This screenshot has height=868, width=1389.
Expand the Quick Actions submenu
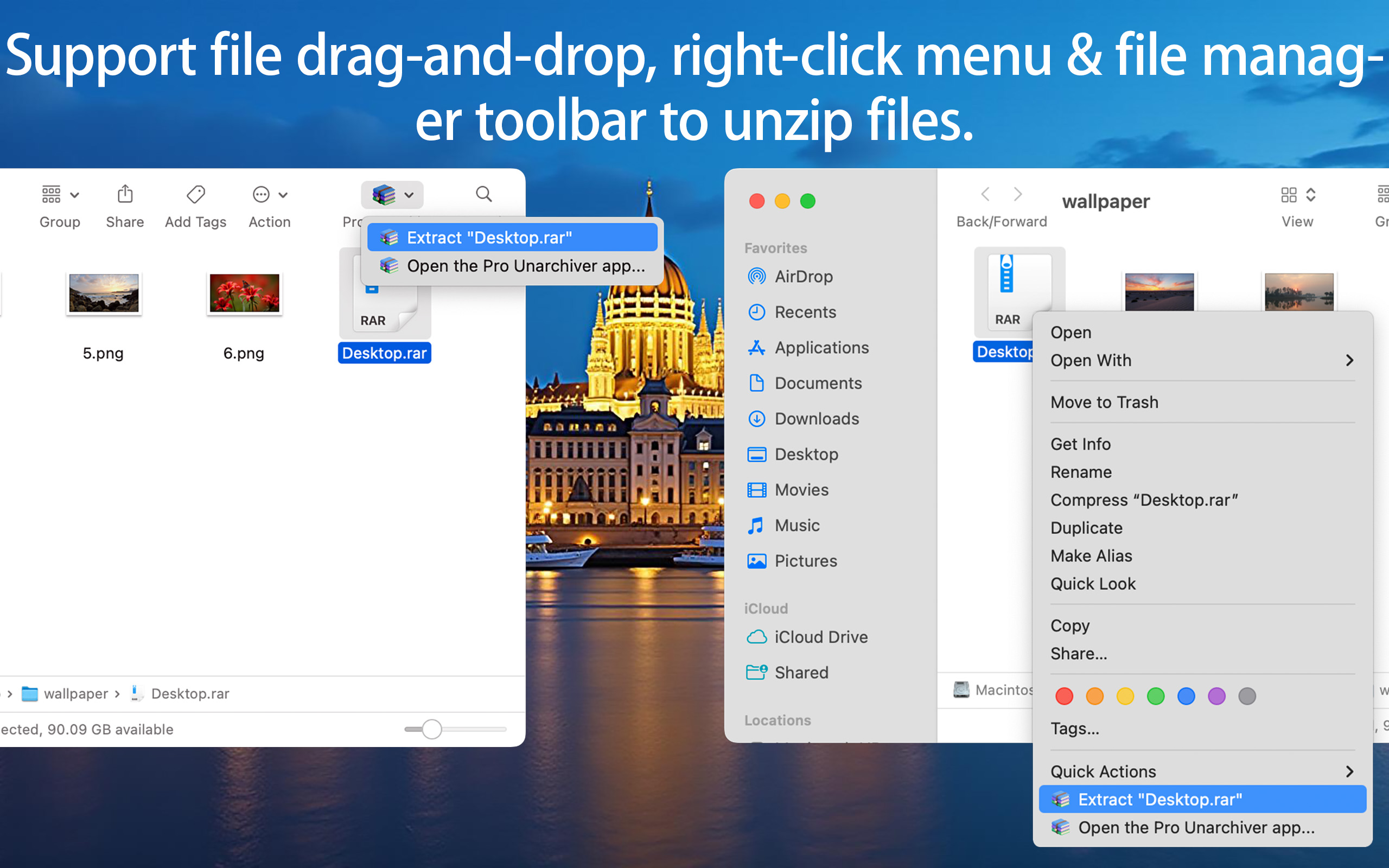pos(1202,771)
